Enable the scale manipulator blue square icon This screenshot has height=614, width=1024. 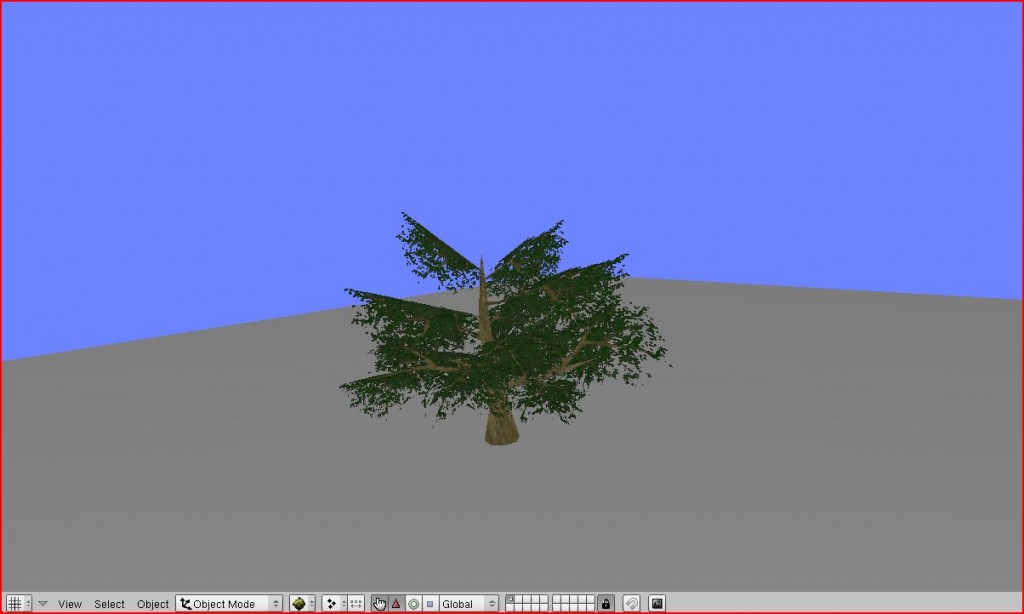pyautogui.click(x=430, y=603)
